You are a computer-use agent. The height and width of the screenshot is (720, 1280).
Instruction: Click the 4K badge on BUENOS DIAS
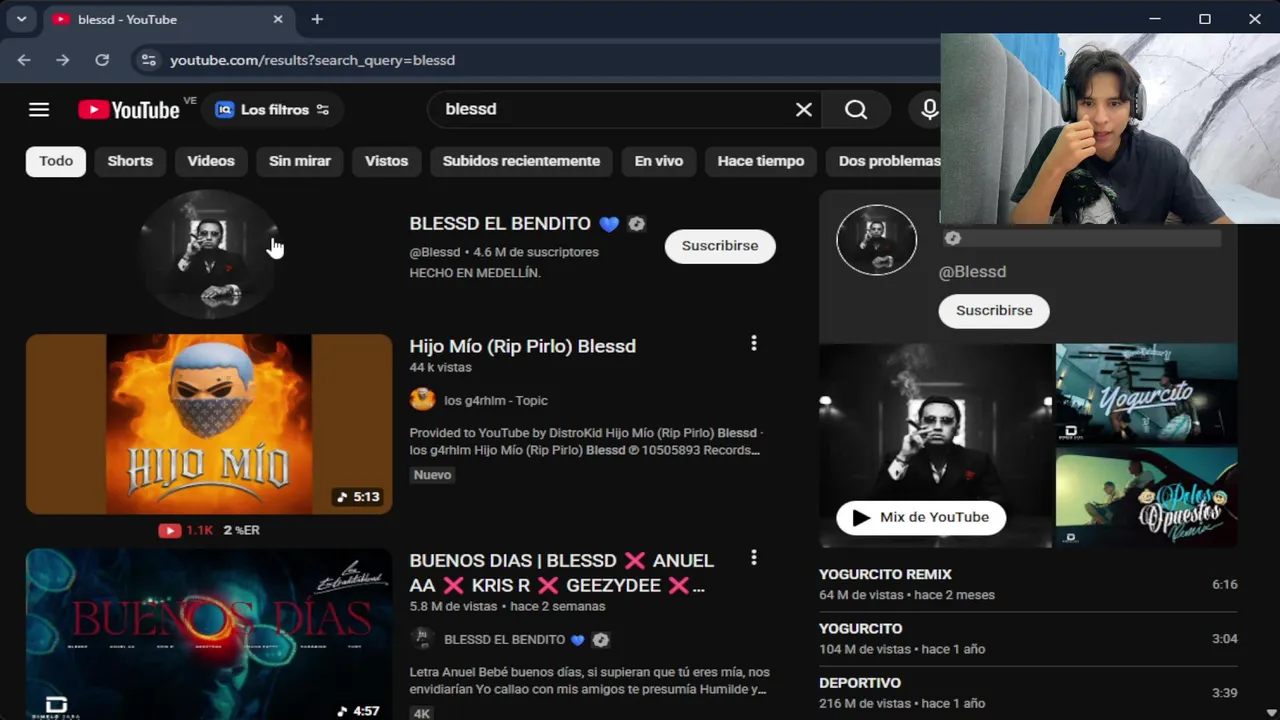pyautogui.click(x=422, y=713)
